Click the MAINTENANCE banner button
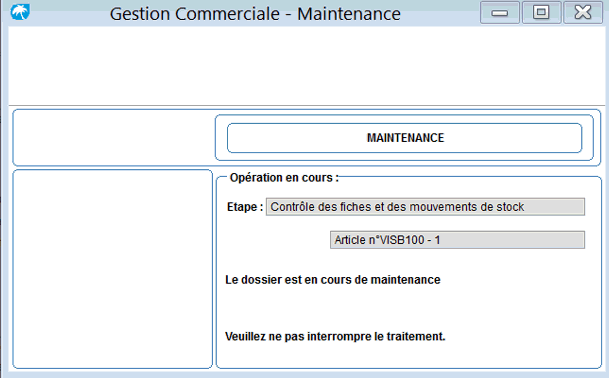This screenshot has width=609, height=378. (x=404, y=138)
